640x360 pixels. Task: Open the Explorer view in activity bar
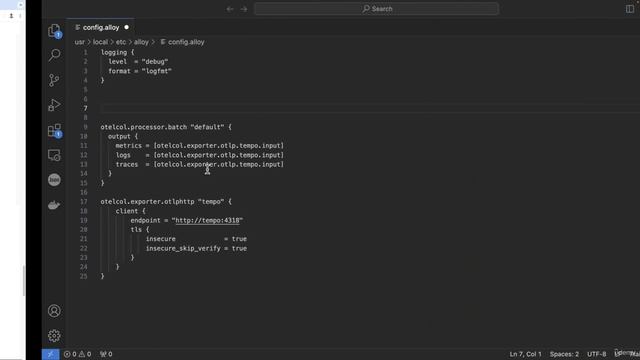(x=54, y=30)
